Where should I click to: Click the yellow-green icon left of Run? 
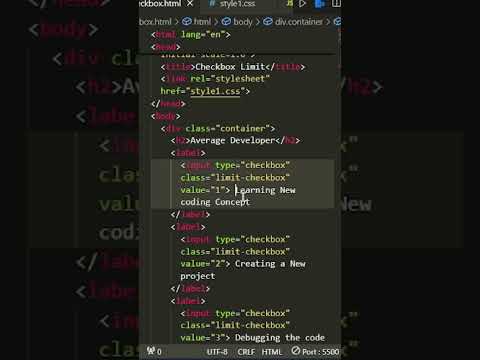click(x=289, y=4)
